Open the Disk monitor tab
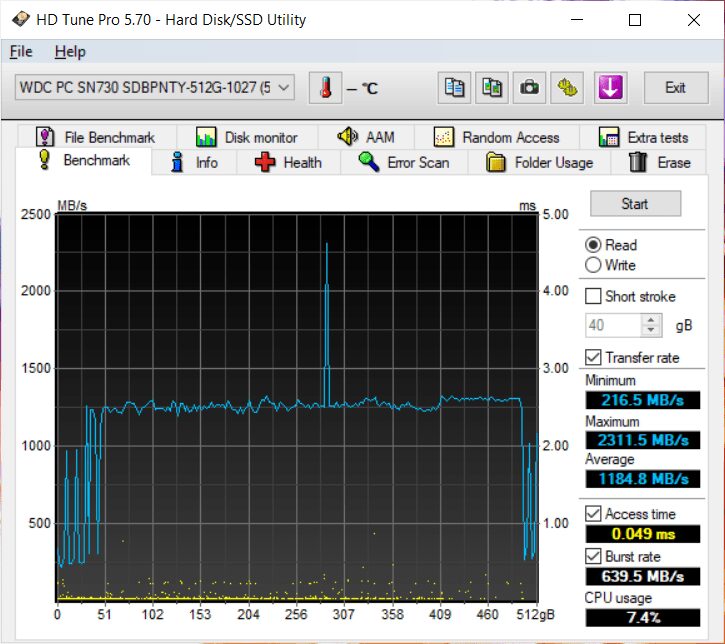This screenshot has width=725, height=644. [247, 137]
